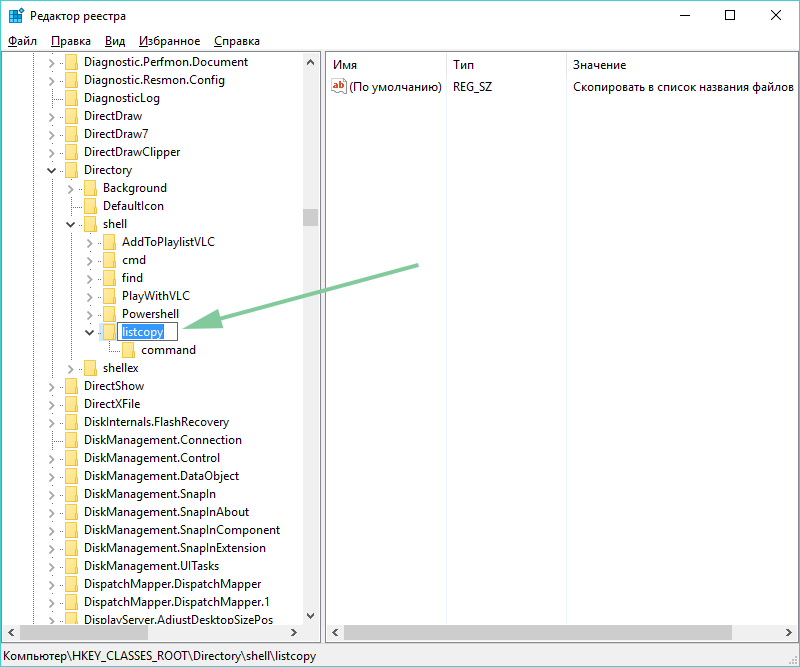
Task: Click the Скопировать в список value text
Action: click(x=683, y=87)
